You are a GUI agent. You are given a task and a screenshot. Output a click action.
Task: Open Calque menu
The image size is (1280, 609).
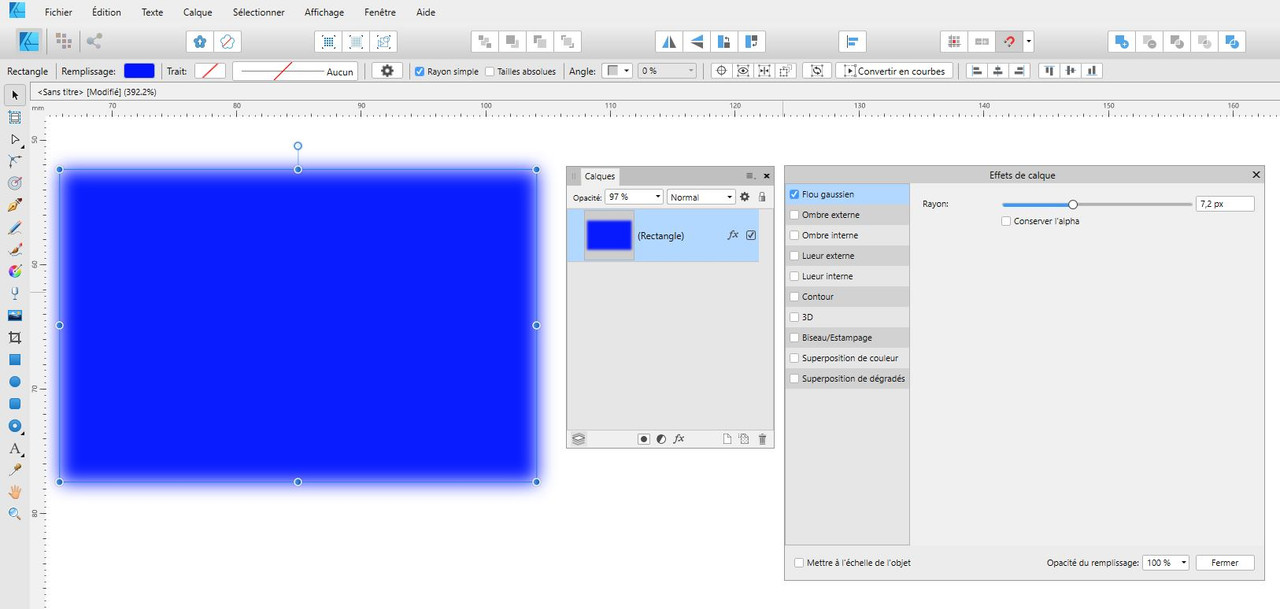(198, 12)
